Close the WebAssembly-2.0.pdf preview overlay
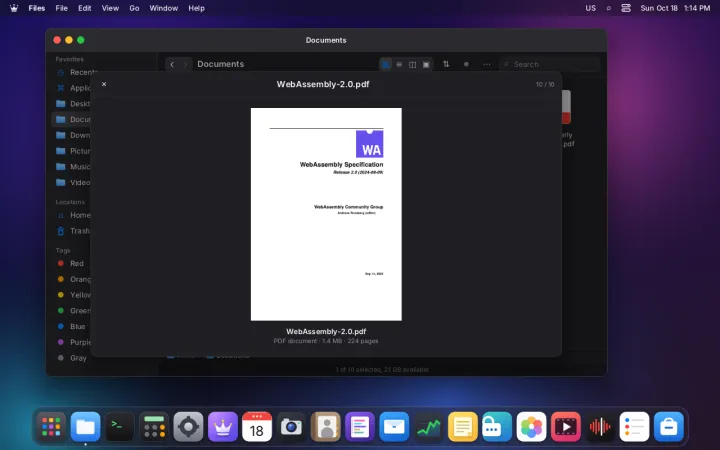720x450 pixels. (x=104, y=84)
